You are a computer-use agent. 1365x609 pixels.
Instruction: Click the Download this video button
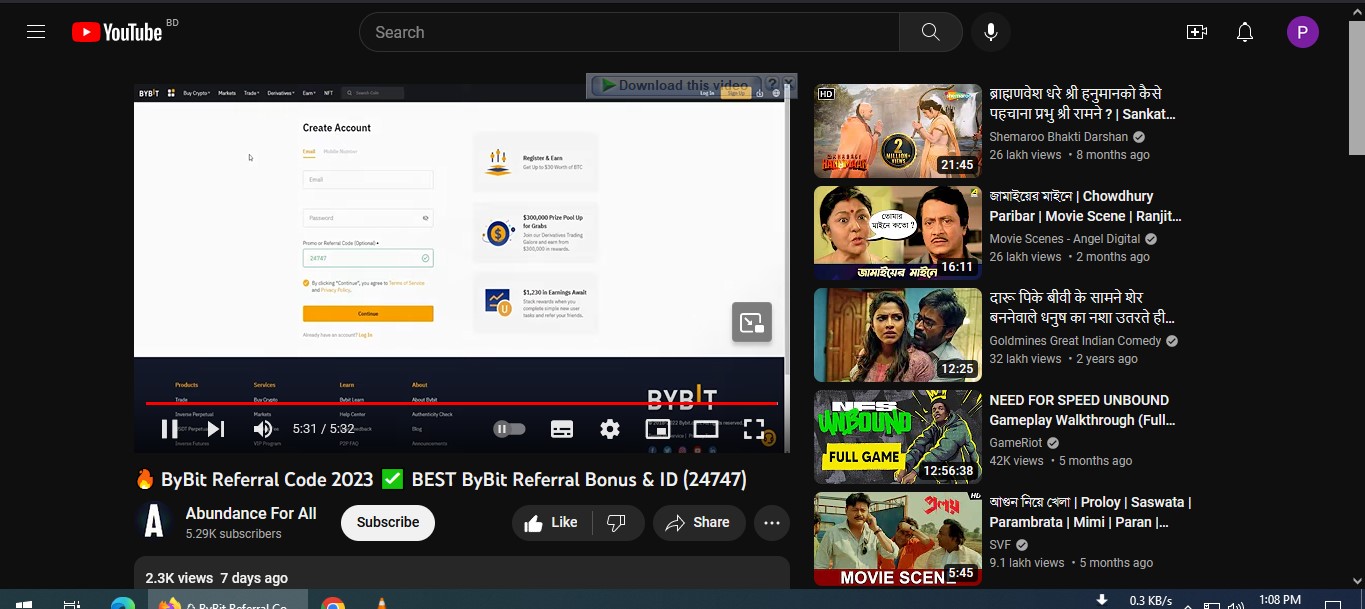point(675,86)
